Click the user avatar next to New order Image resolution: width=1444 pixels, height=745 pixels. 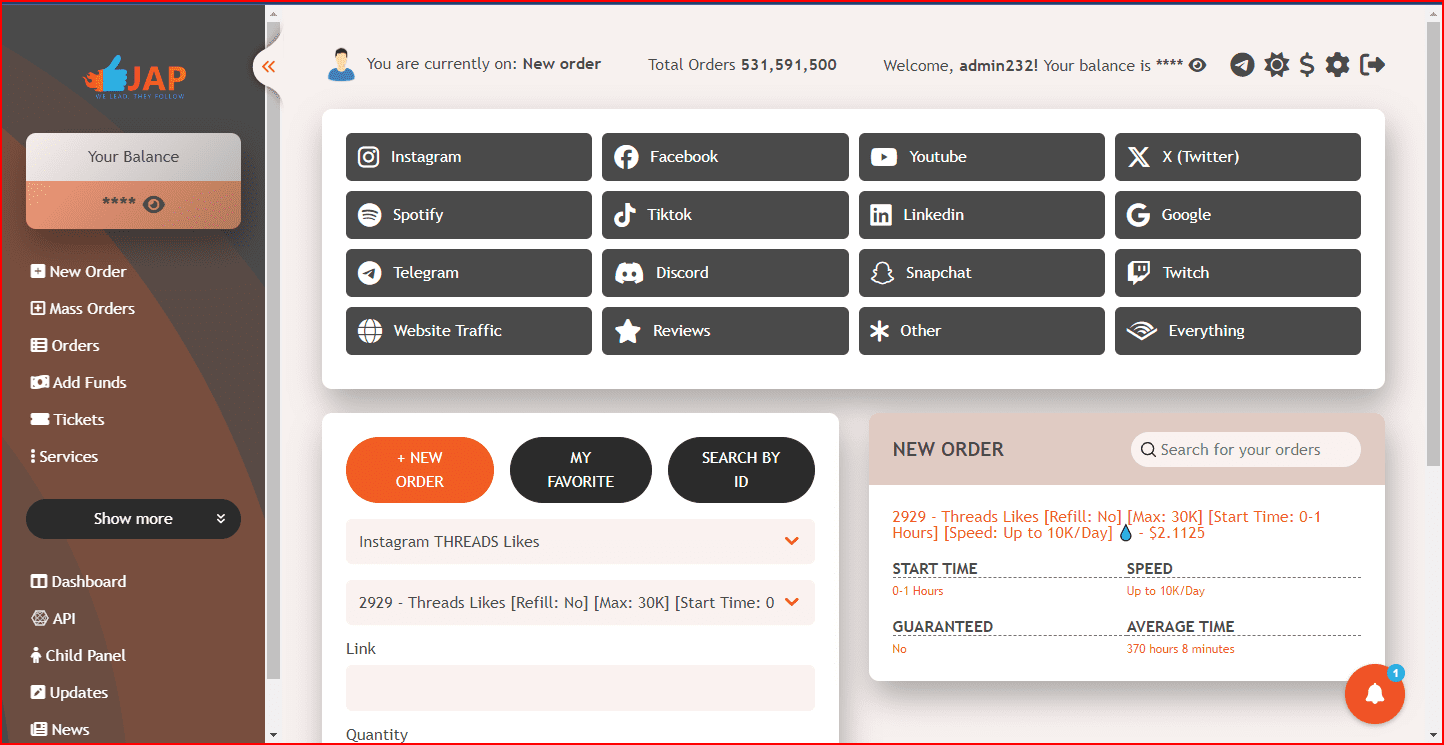point(341,62)
